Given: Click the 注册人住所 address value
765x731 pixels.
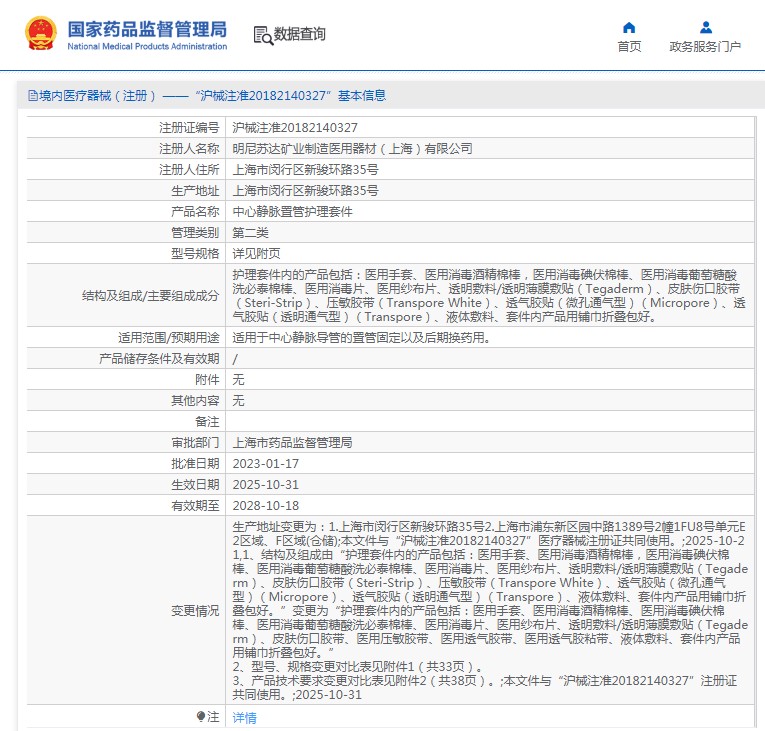Looking at the screenshot, I should [x=305, y=170].
